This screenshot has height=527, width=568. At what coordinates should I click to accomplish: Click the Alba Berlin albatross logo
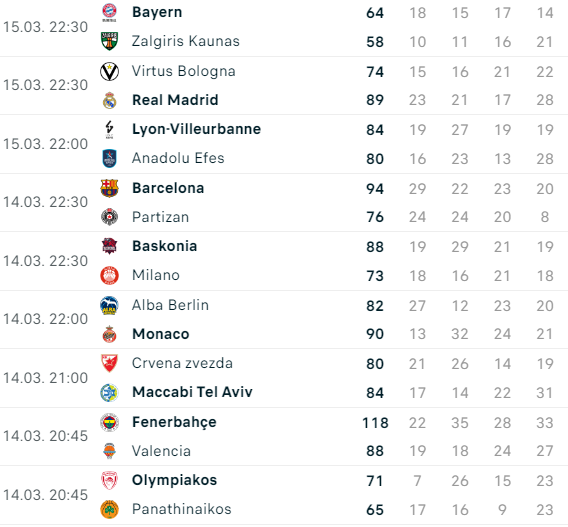[109, 305]
